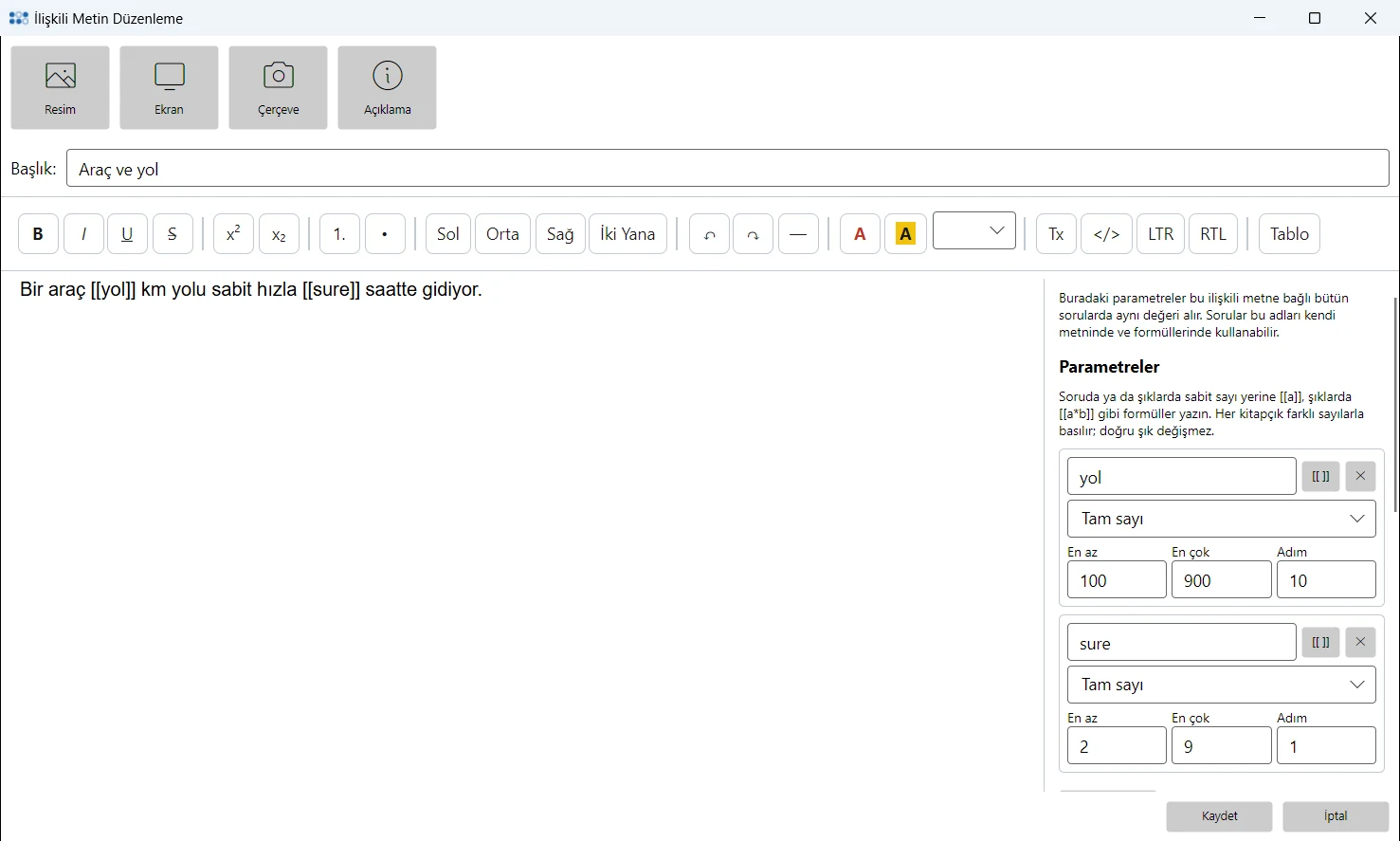The width and height of the screenshot is (1400, 841).
Task: Insert a horizontal line
Action: (x=798, y=234)
